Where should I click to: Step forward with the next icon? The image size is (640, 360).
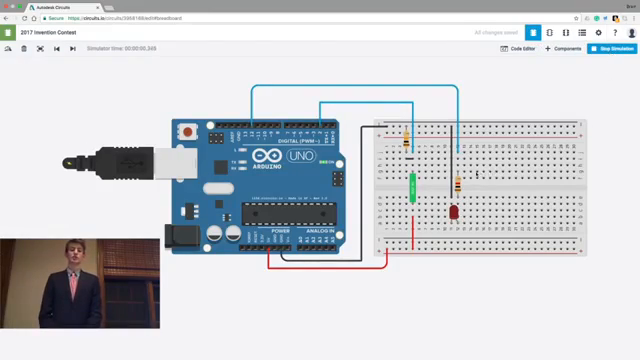click(73, 49)
